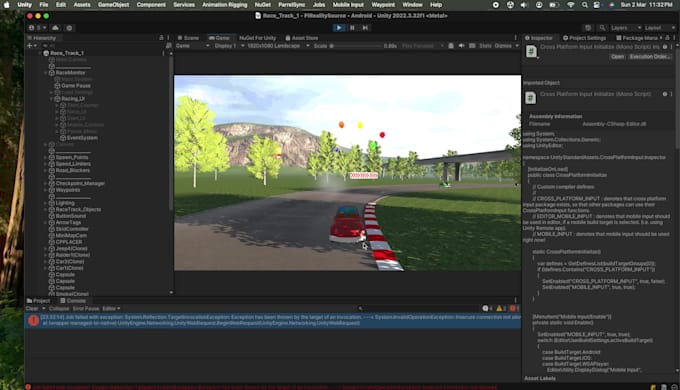Collapse the Racing_UI object
The image size is (680, 390).
click(x=51, y=99)
